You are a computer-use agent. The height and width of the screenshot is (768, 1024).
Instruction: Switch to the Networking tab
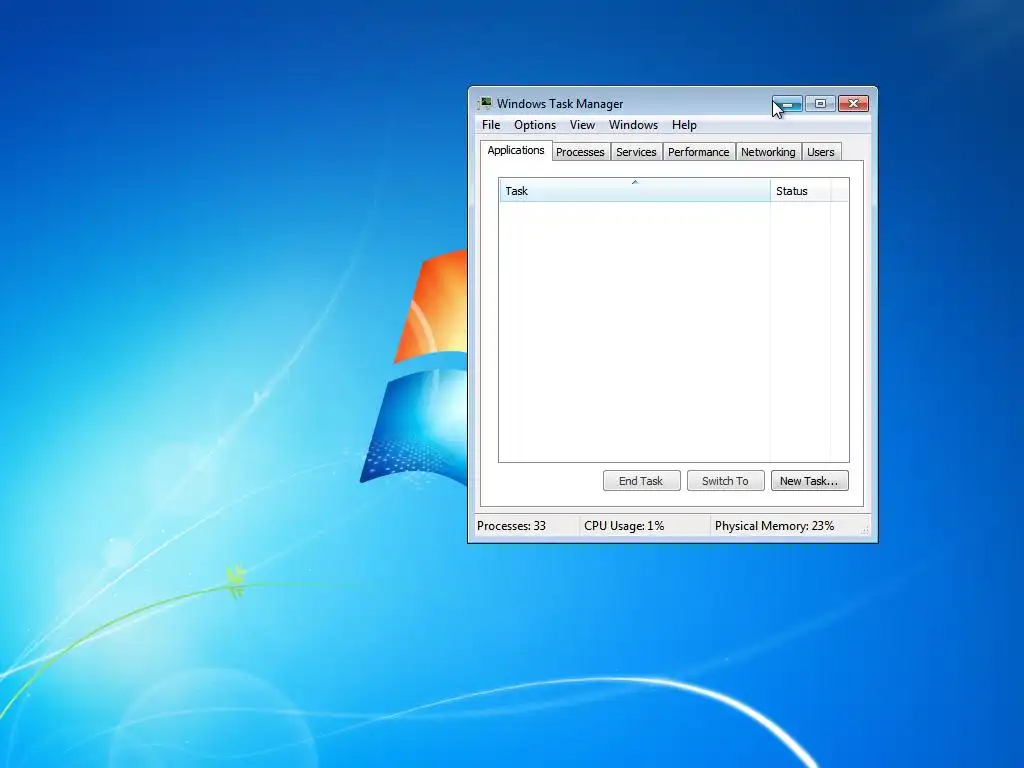768,152
